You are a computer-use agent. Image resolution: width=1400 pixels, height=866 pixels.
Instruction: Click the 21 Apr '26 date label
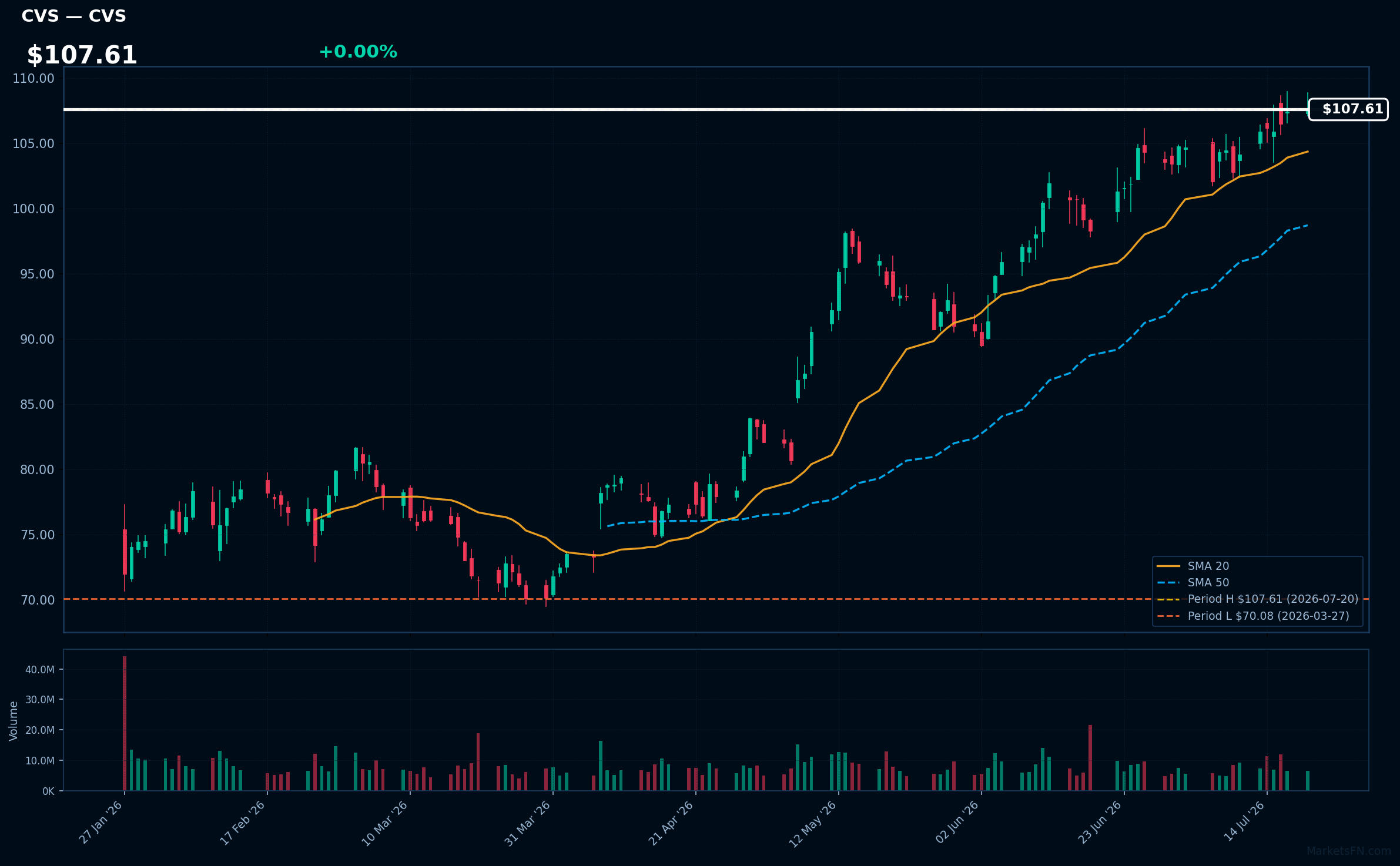[671, 823]
